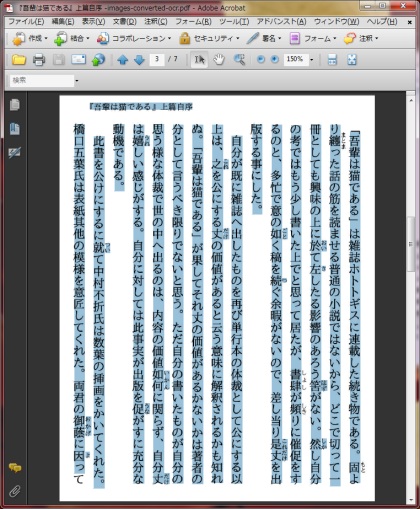Screen dimensions: 420x509
Task: Click the Email envelope icon
Action: 79,60
